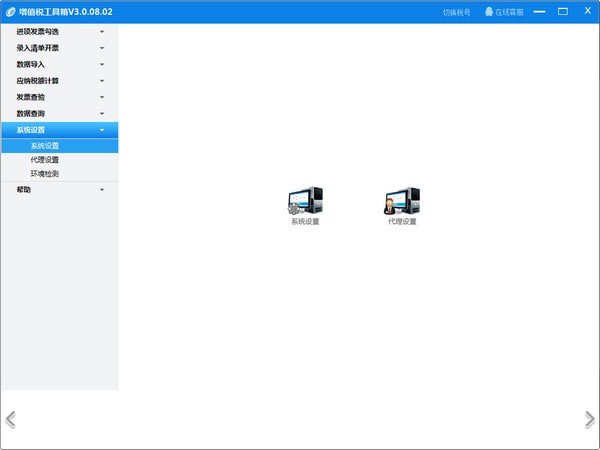
Task: Click the 代理设置 label under the icon
Action: point(402,222)
